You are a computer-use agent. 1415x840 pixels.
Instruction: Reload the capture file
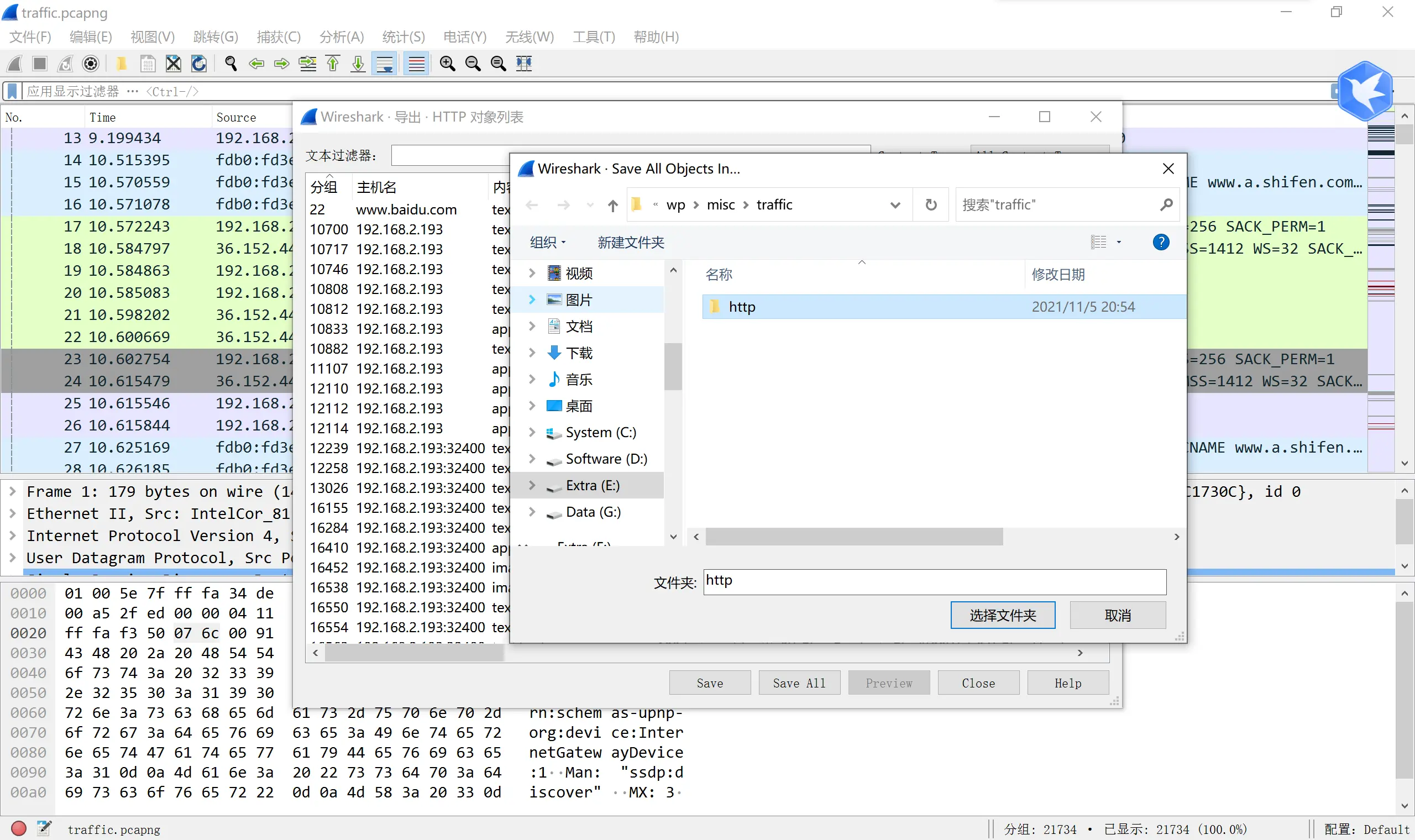(x=198, y=64)
